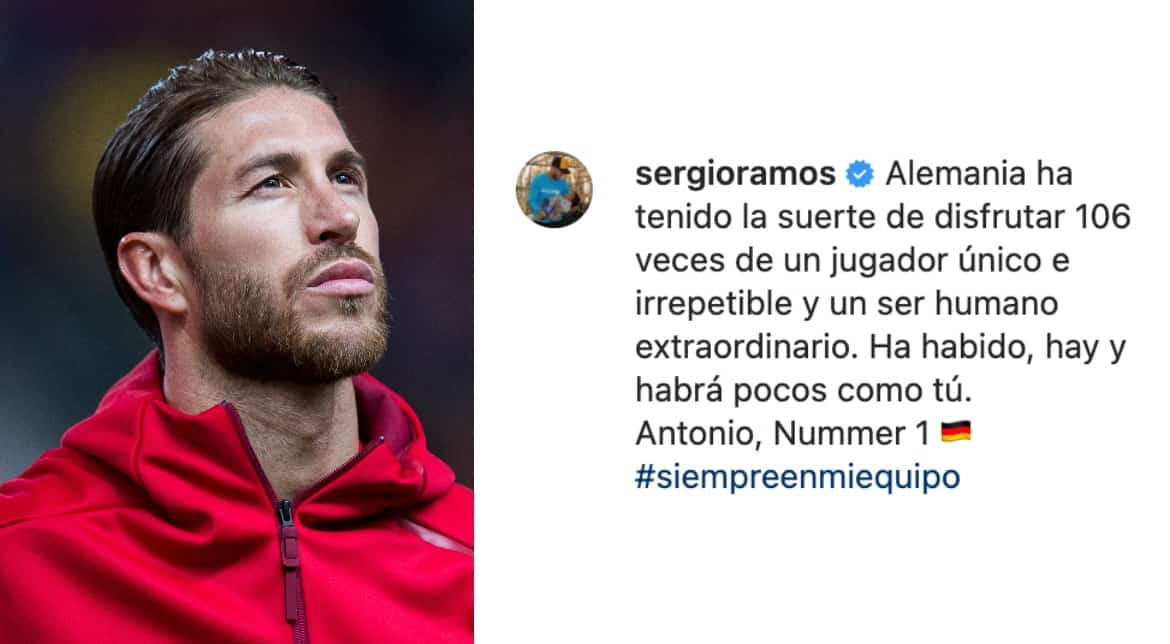Click the word "irrepetible" in the caption

click(x=714, y=304)
